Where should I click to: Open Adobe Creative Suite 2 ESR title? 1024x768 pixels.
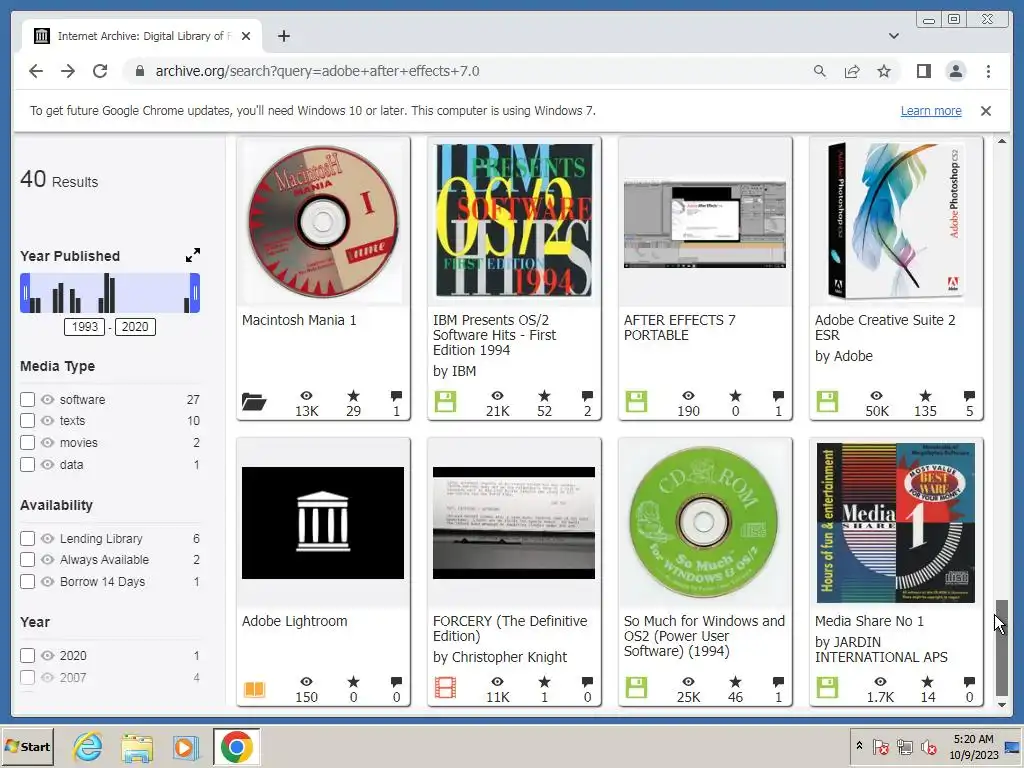885,328
